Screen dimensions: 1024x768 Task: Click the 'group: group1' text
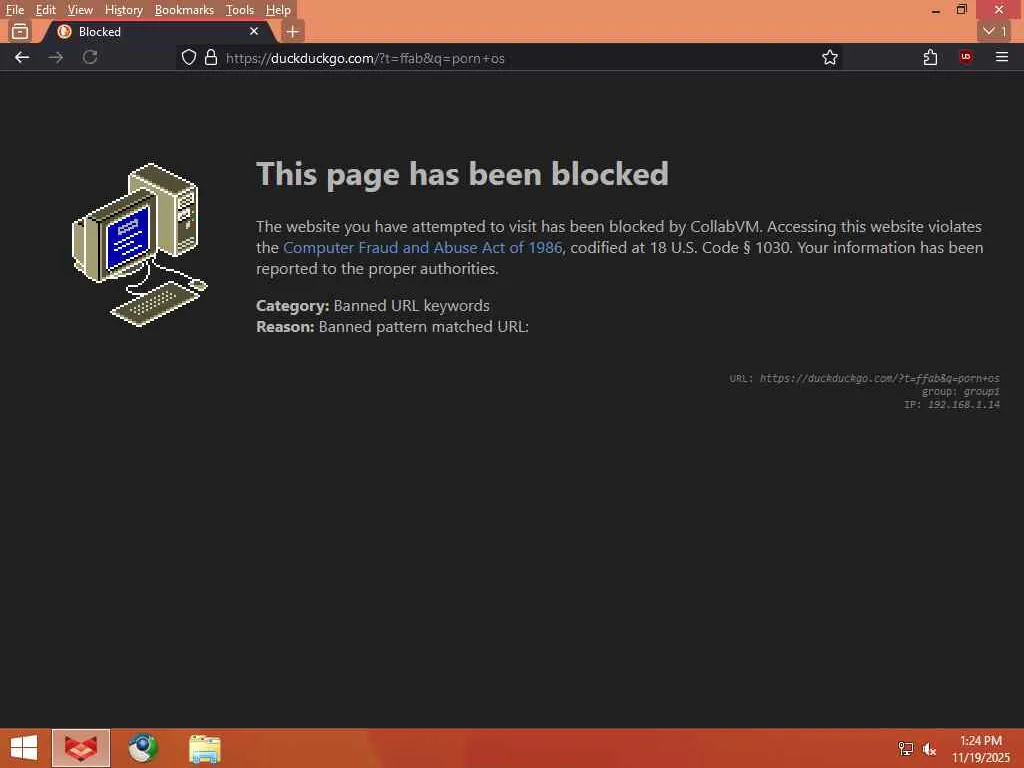point(960,392)
